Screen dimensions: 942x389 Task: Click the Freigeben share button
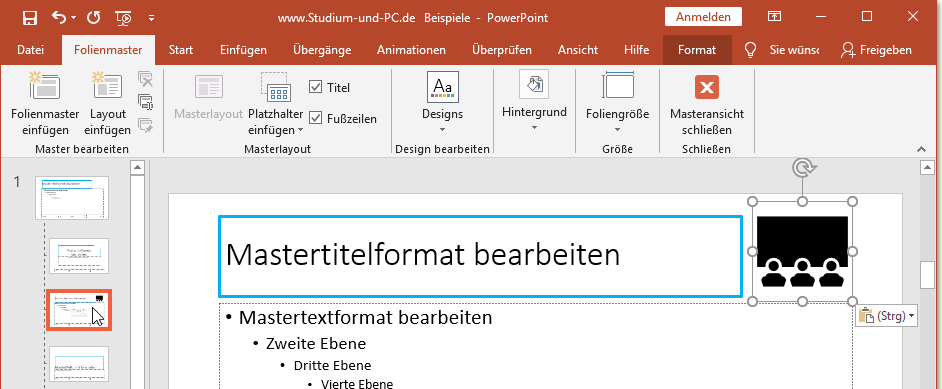pos(877,50)
